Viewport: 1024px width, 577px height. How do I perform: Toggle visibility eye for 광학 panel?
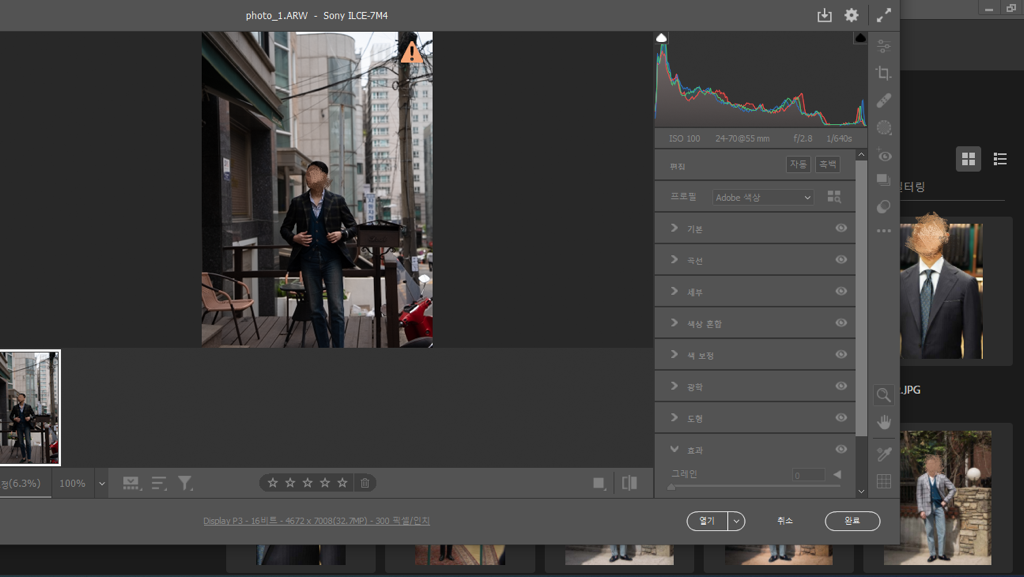(841, 386)
